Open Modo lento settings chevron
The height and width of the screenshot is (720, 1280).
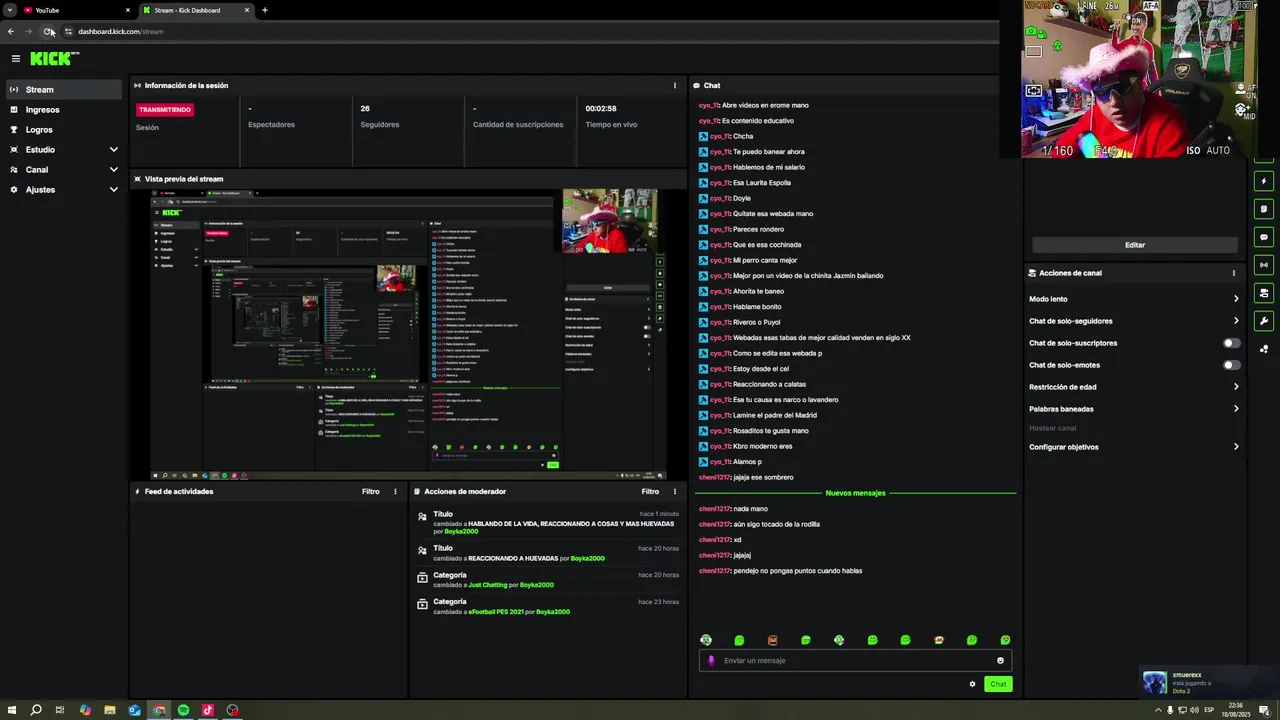pos(1236,299)
